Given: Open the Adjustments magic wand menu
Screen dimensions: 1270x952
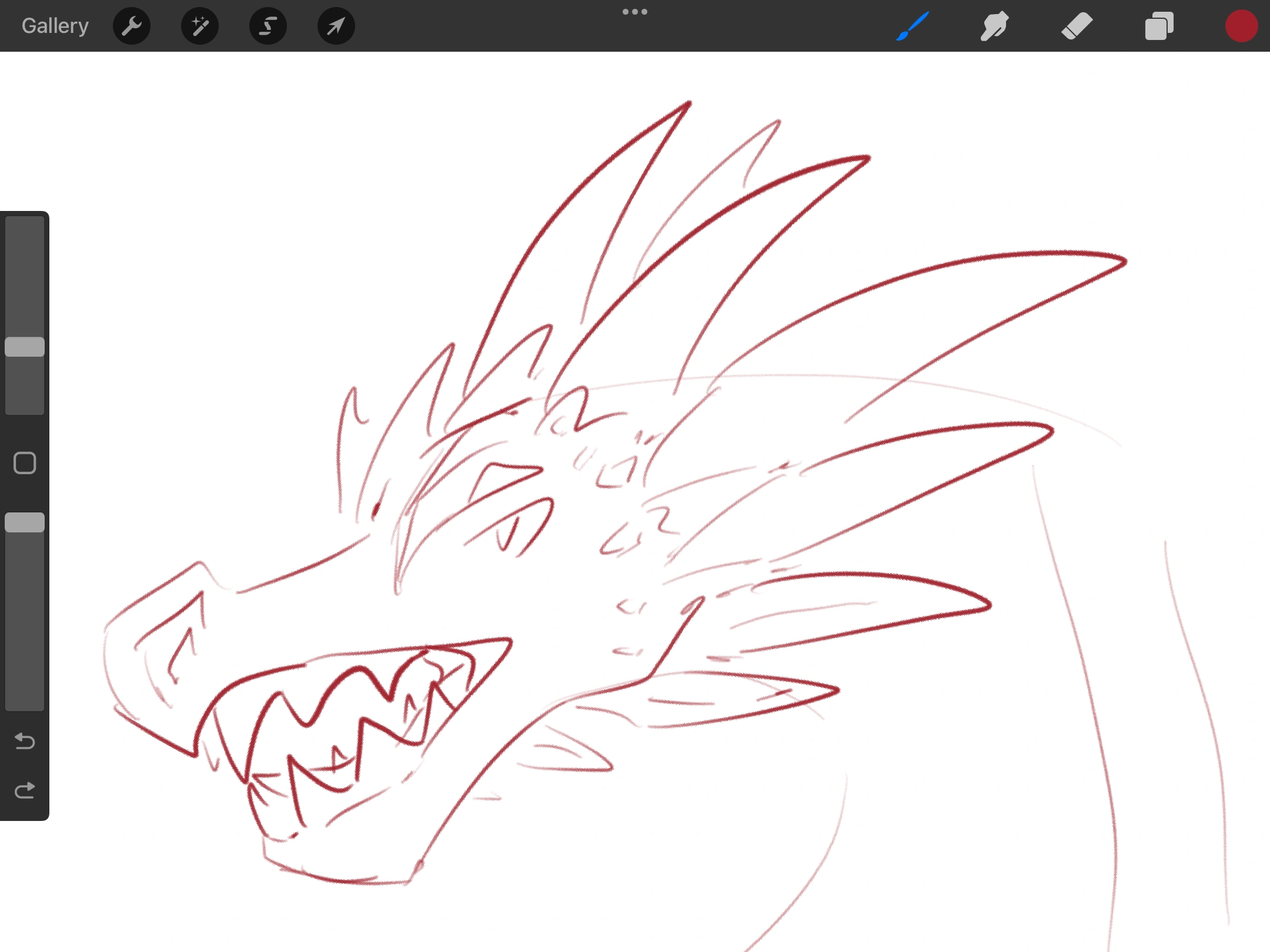Looking at the screenshot, I should pos(200,26).
